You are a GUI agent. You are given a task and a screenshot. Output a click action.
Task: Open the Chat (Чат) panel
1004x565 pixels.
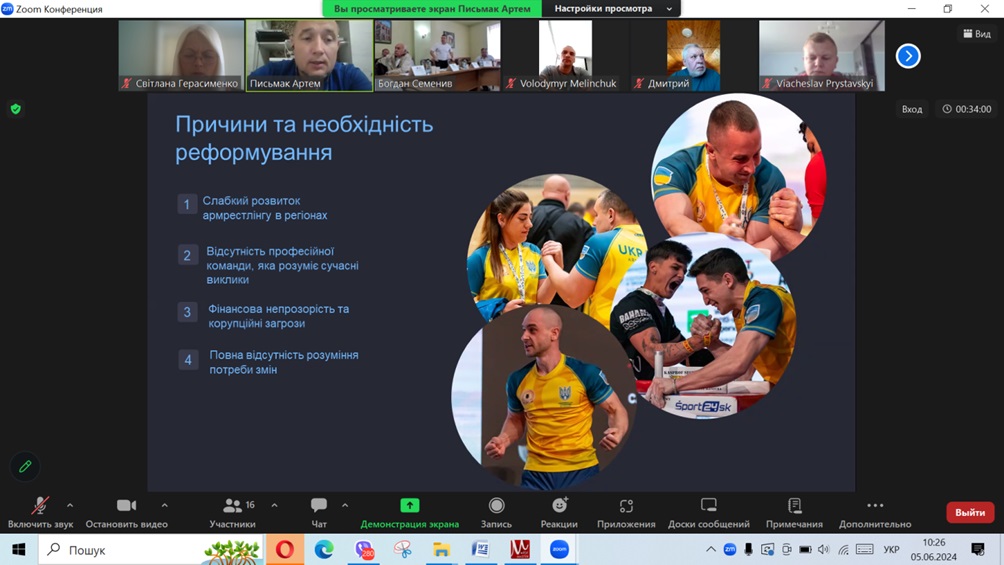319,511
